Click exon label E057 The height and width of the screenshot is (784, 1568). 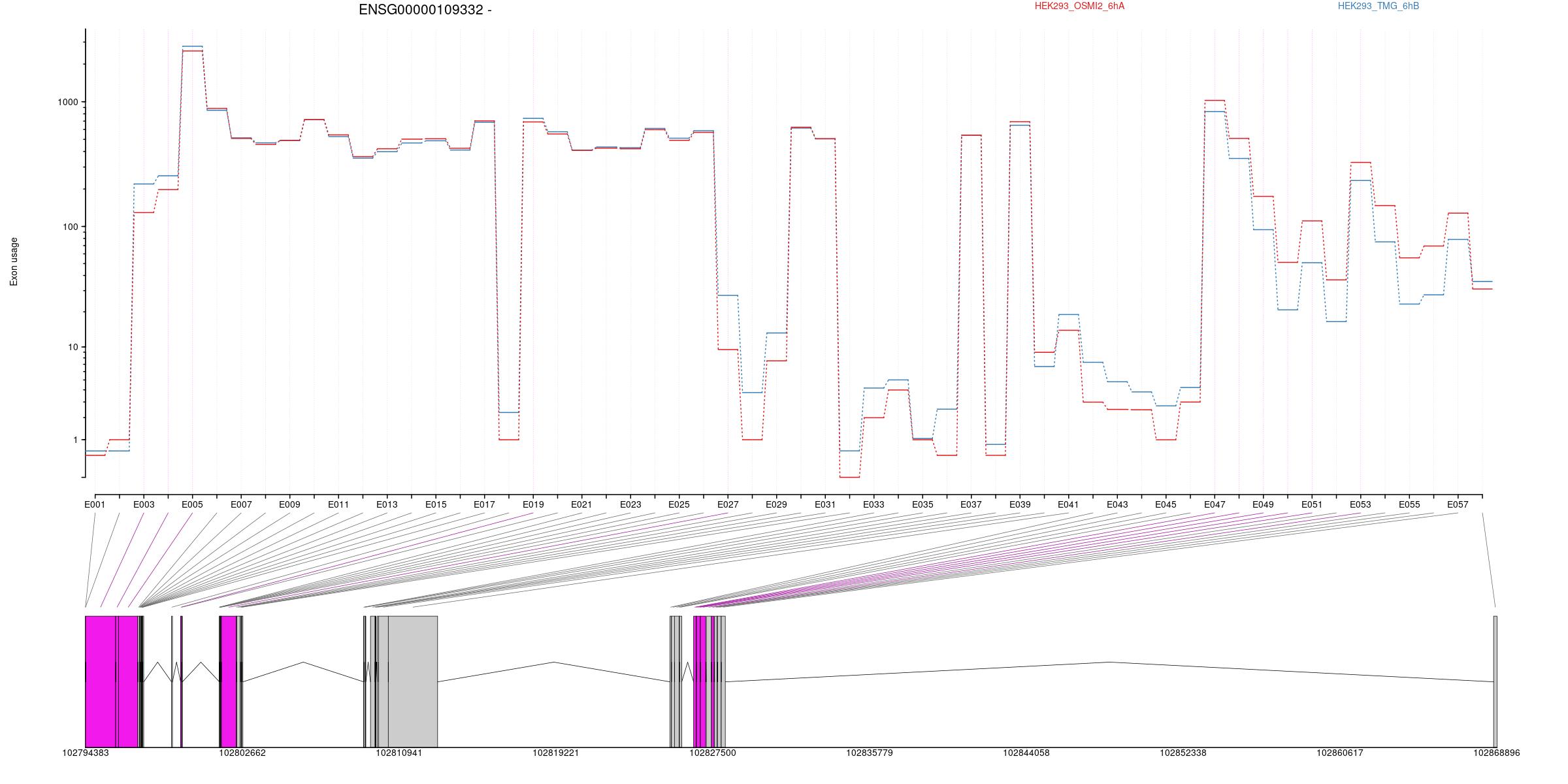[x=1458, y=504]
